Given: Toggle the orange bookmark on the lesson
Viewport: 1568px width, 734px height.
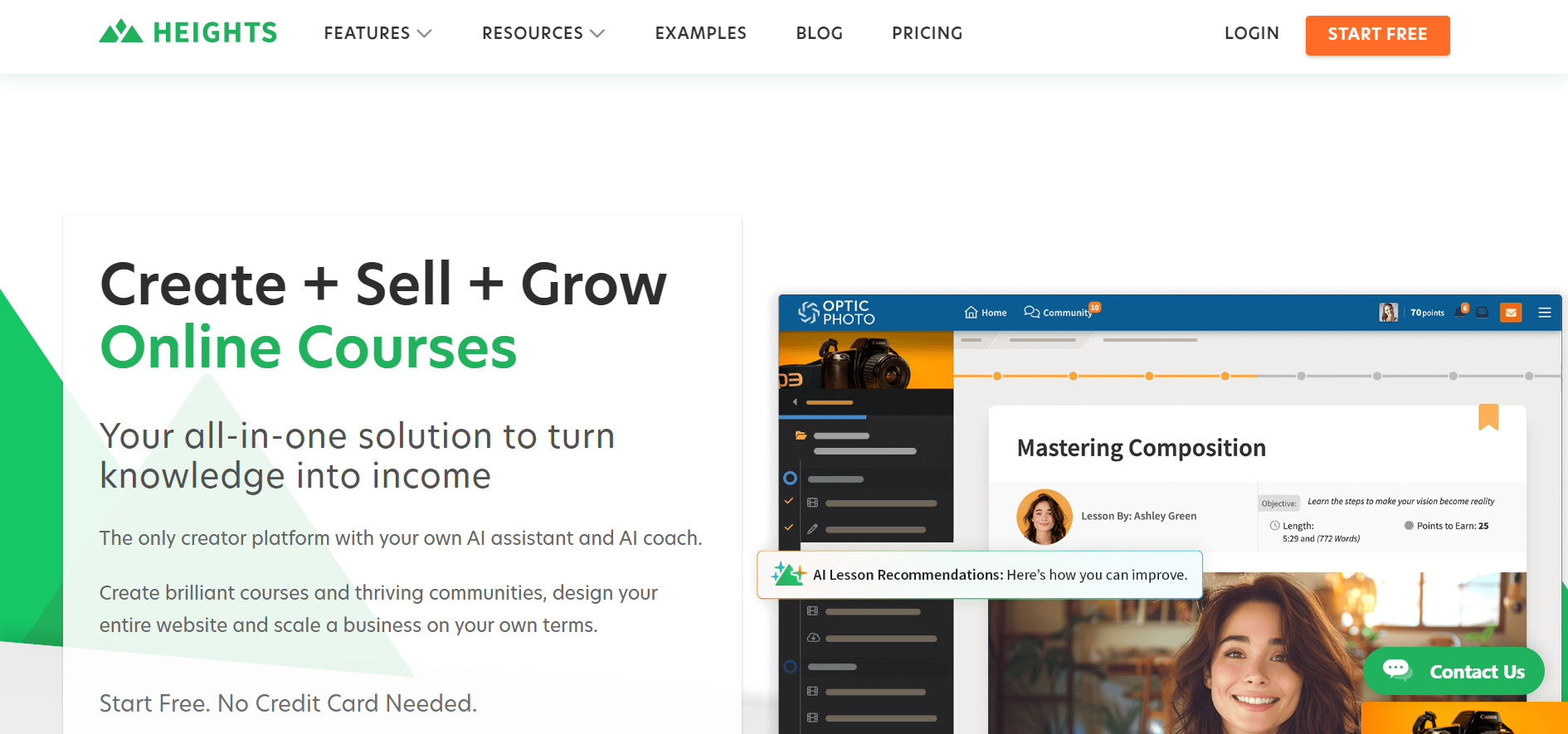Looking at the screenshot, I should pyautogui.click(x=1488, y=417).
